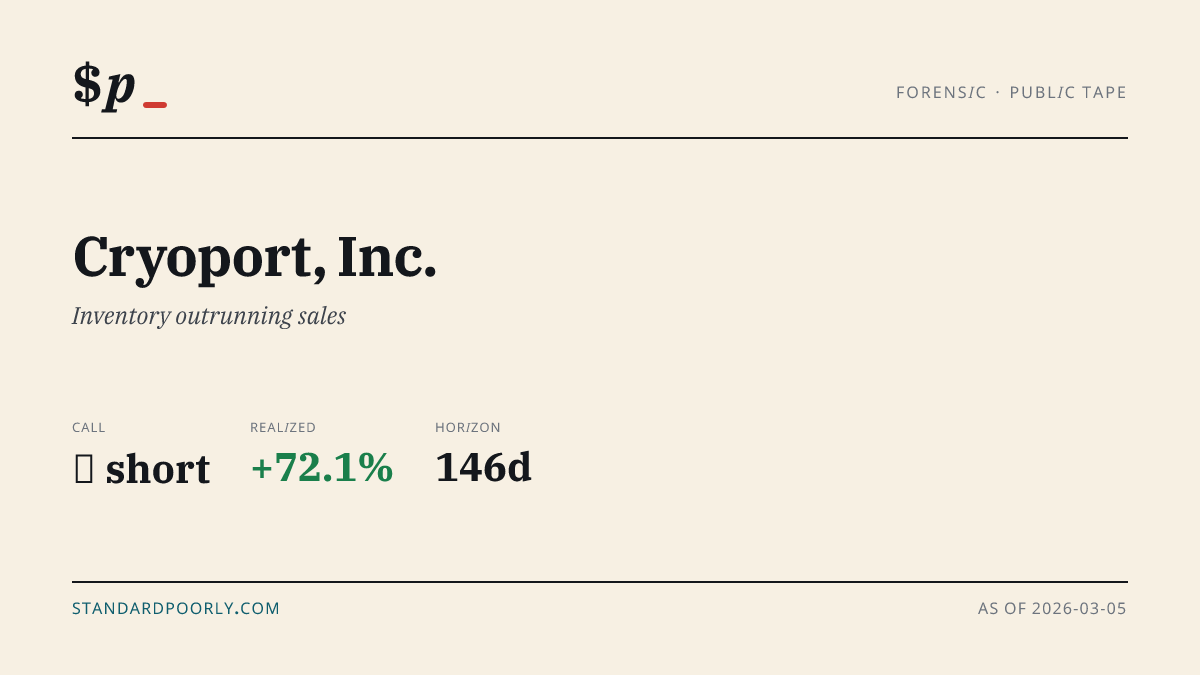Click the top horizontal divider line
This screenshot has width=1200, height=675.
[600, 138]
